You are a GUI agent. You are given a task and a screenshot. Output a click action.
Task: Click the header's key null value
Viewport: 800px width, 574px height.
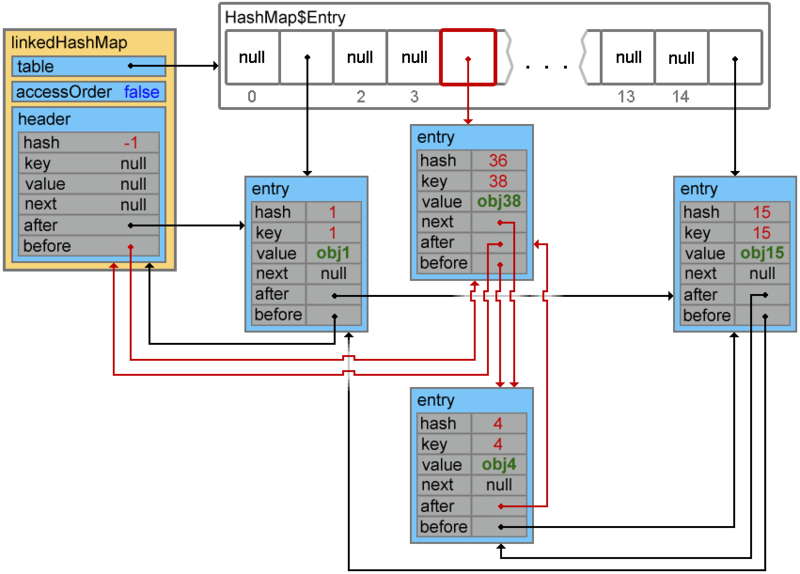click(x=133, y=164)
